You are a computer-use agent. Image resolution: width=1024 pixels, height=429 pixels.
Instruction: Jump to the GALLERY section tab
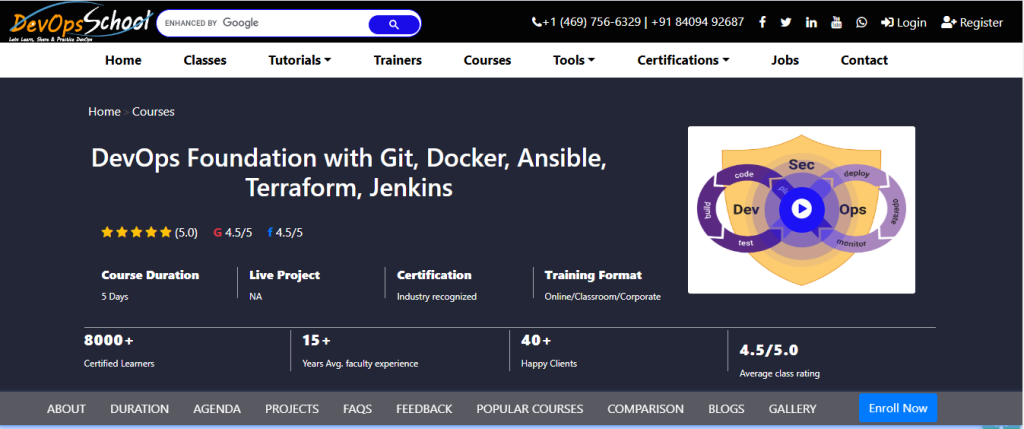pyautogui.click(x=792, y=409)
